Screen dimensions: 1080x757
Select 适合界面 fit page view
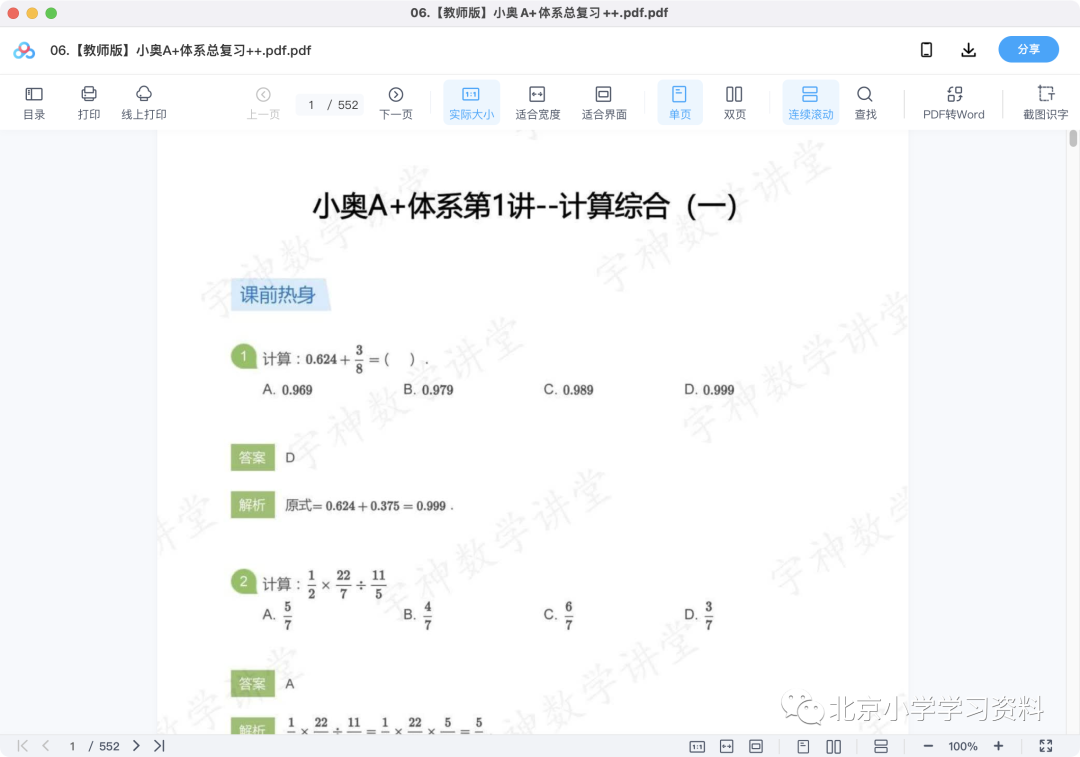click(x=603, y=103)
